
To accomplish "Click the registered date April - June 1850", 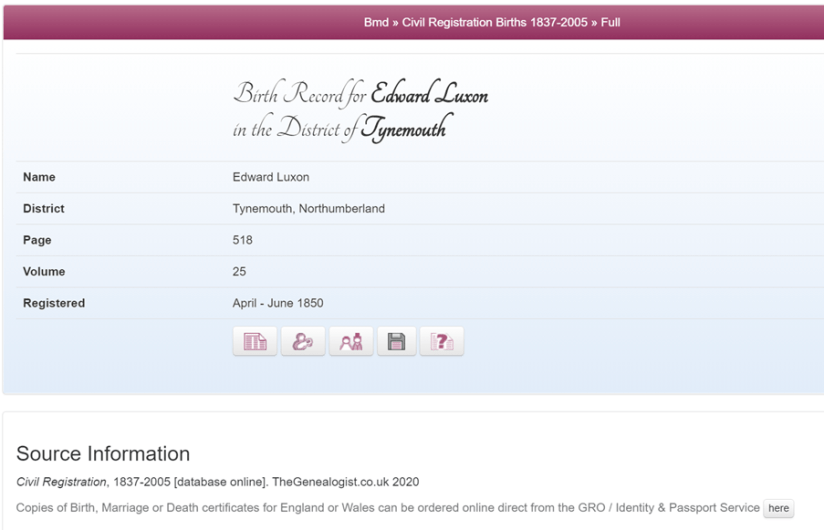I will pos(278,303).
